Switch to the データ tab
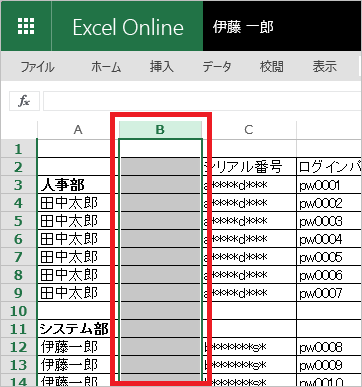Image resolution: width=362 pixels, height=387 pixels. 217,67
